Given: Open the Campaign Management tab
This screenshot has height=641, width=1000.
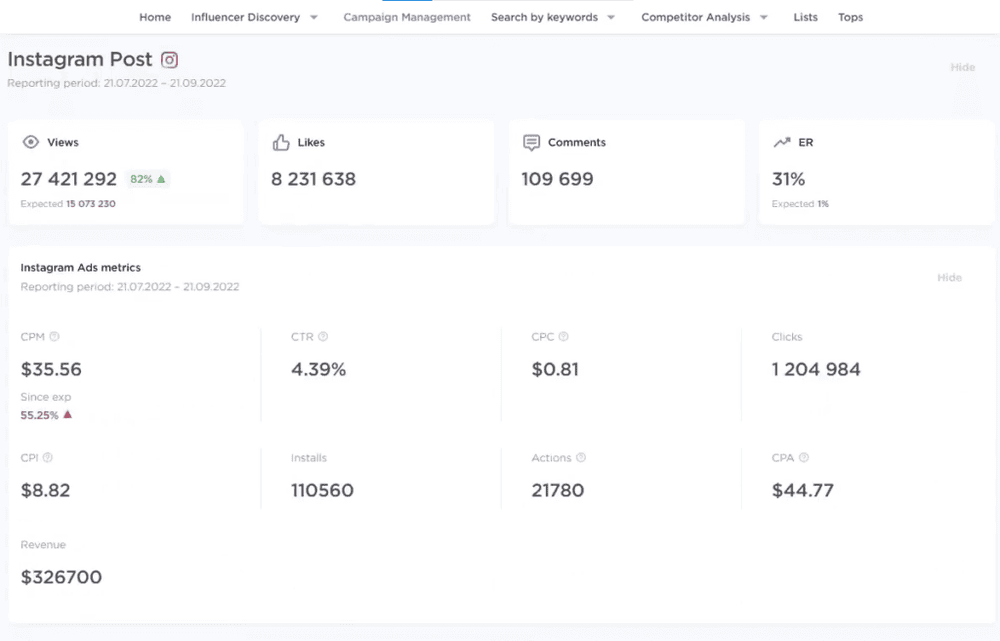Looking at the screenshot, I should [407, 17].
